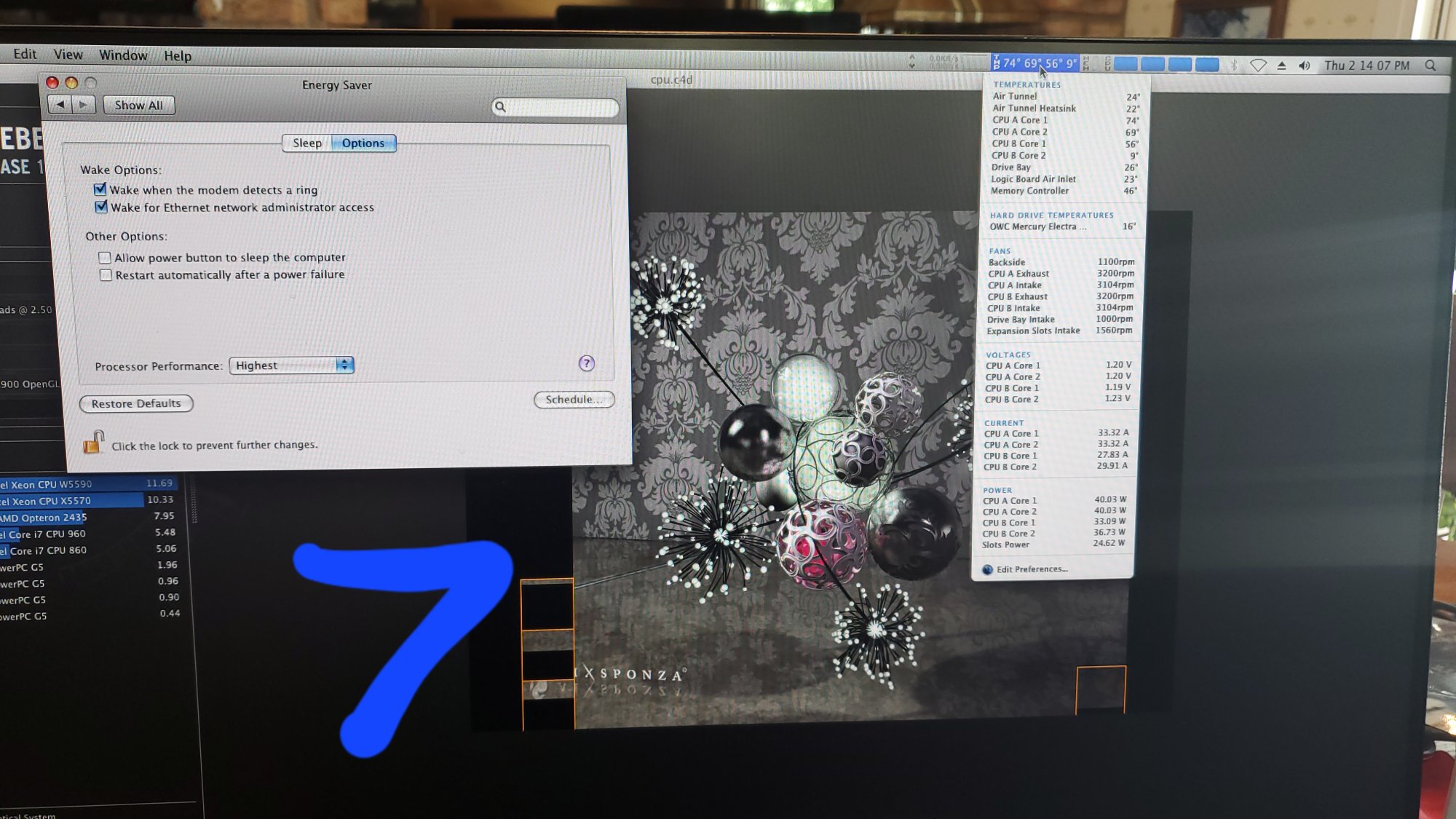Image resolution: width=1456 pixels, height=819 pixels.
Task: Click the Restore Defaults button
Action: 136,403
